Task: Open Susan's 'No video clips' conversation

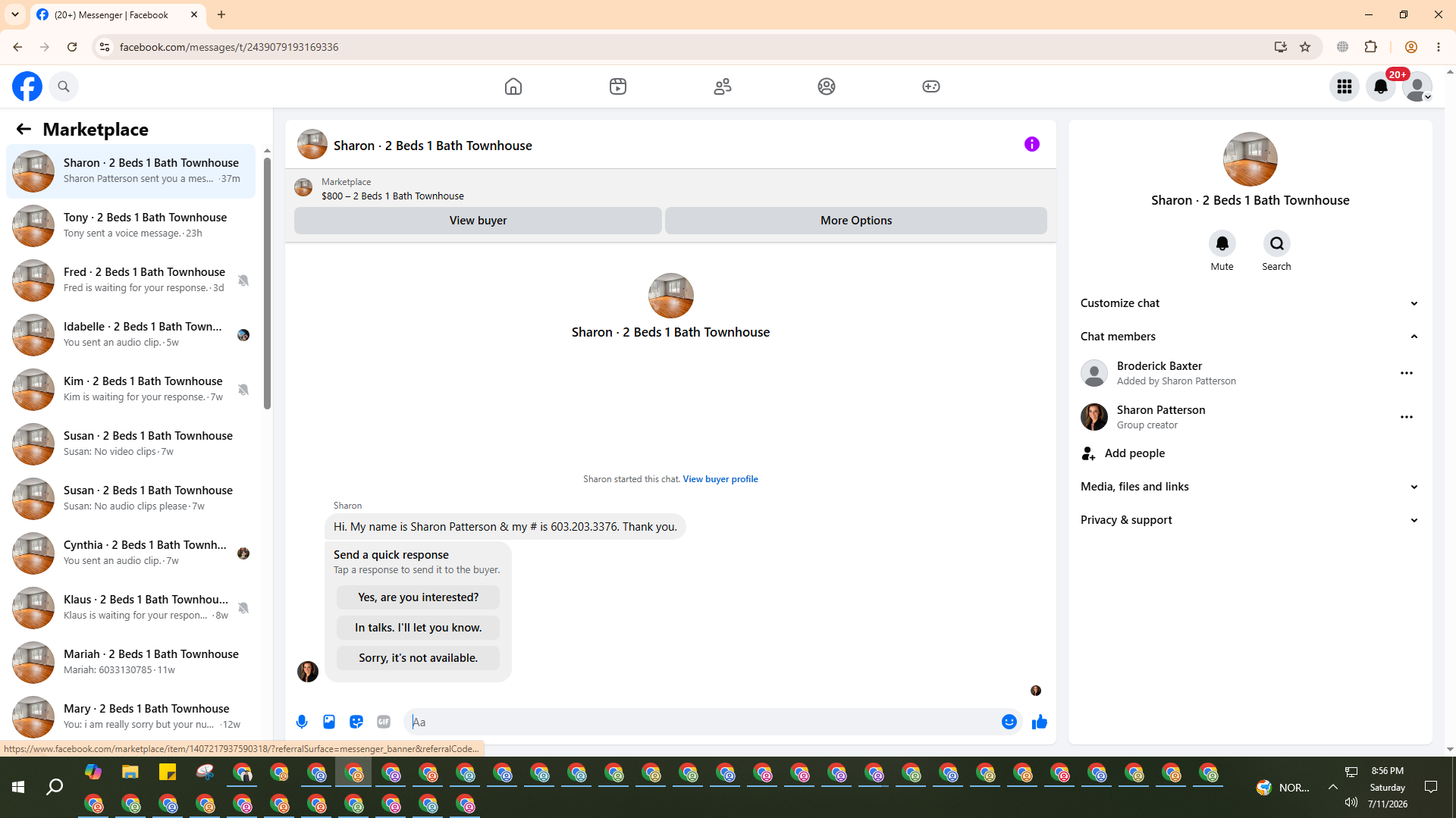Action: [130, 443]
